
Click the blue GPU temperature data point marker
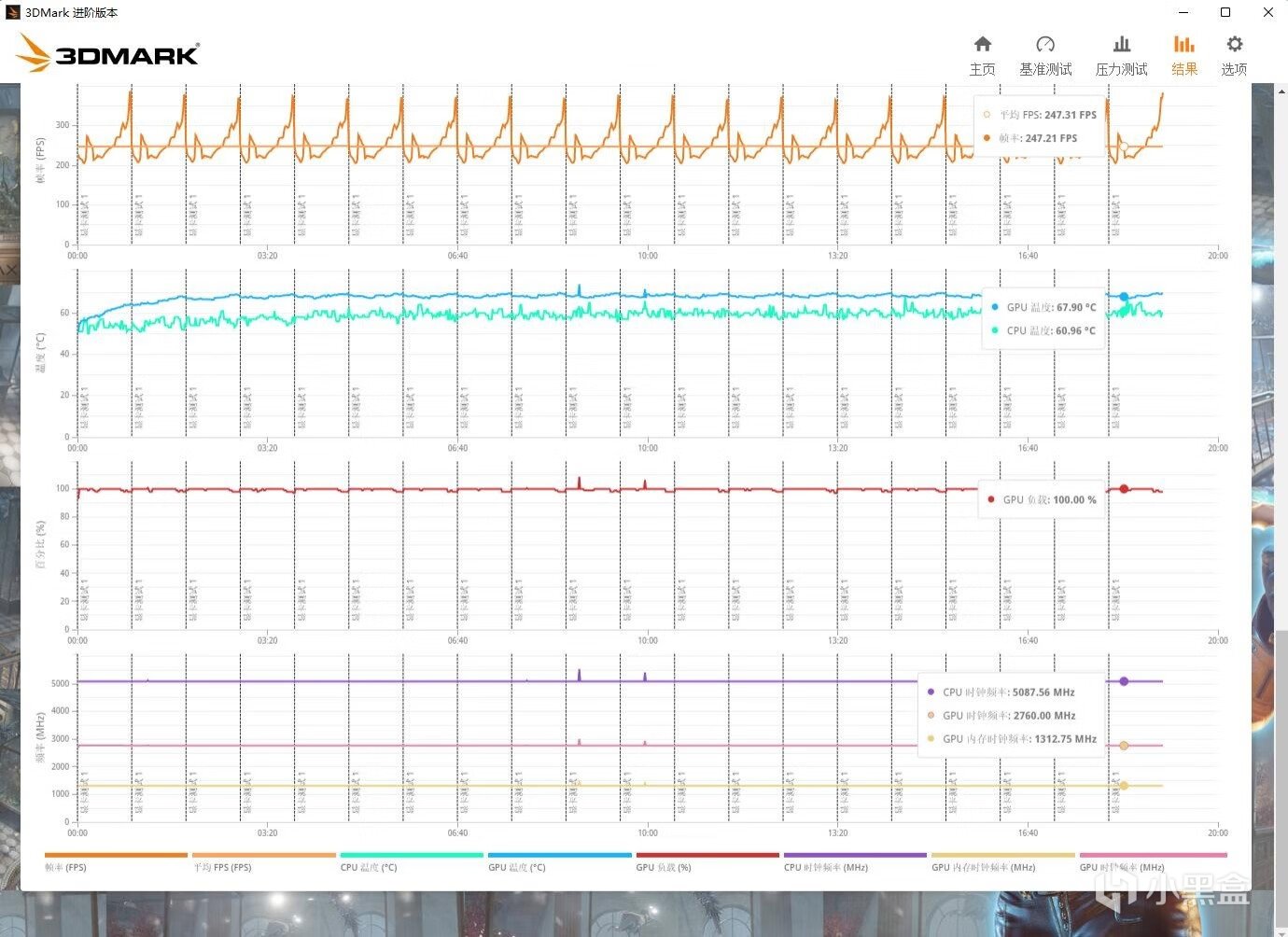tap(1124, 297)
